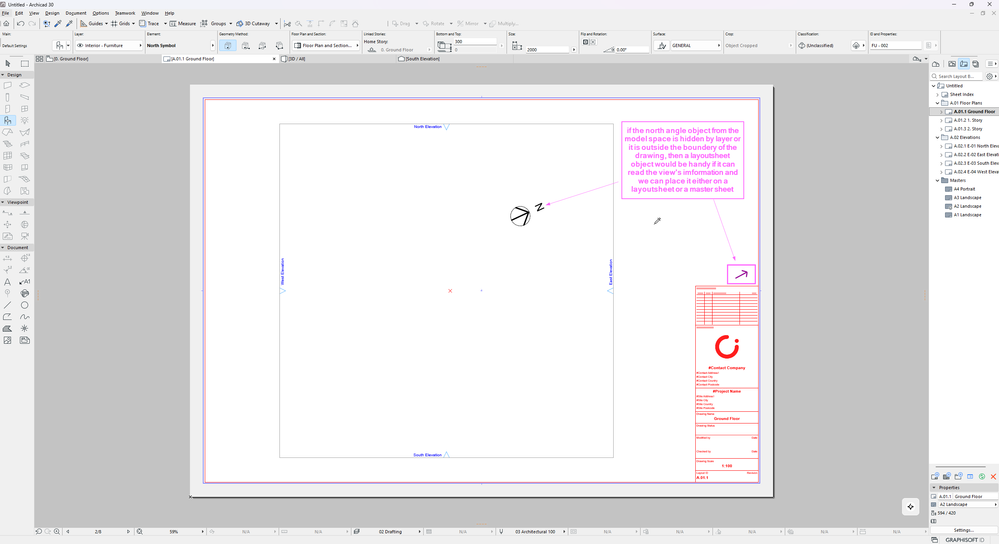The height and width of the screenshot is (544, 999).
Task: Click the Measure button
Action: click(182, 24)
